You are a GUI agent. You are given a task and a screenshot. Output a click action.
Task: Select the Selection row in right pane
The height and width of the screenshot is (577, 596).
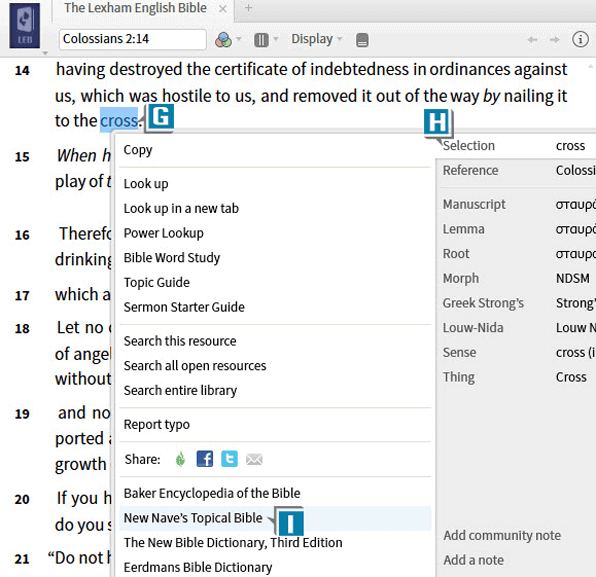(x=516, y=146)
